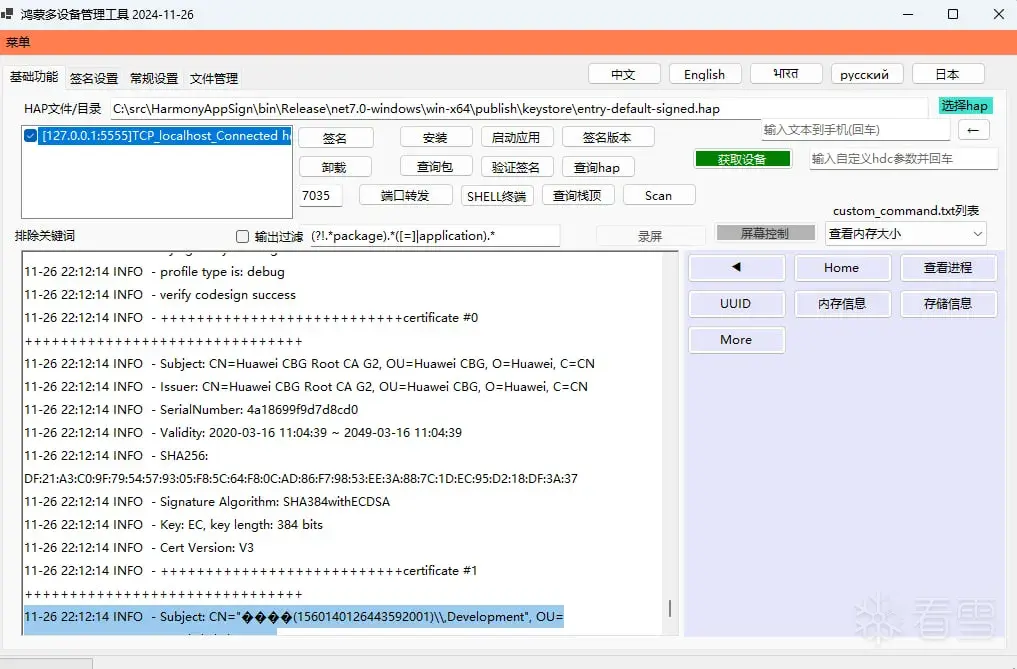Switch to the 常规设置 tab

(x=154, y=79)
